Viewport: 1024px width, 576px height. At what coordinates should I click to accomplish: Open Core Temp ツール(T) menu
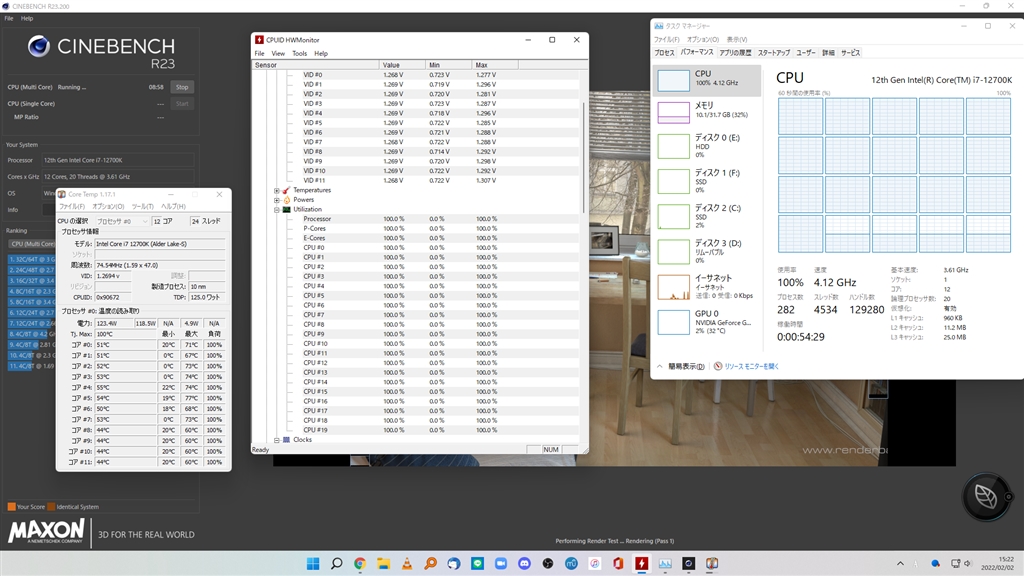pyautogui.click(x=142, y=206)
